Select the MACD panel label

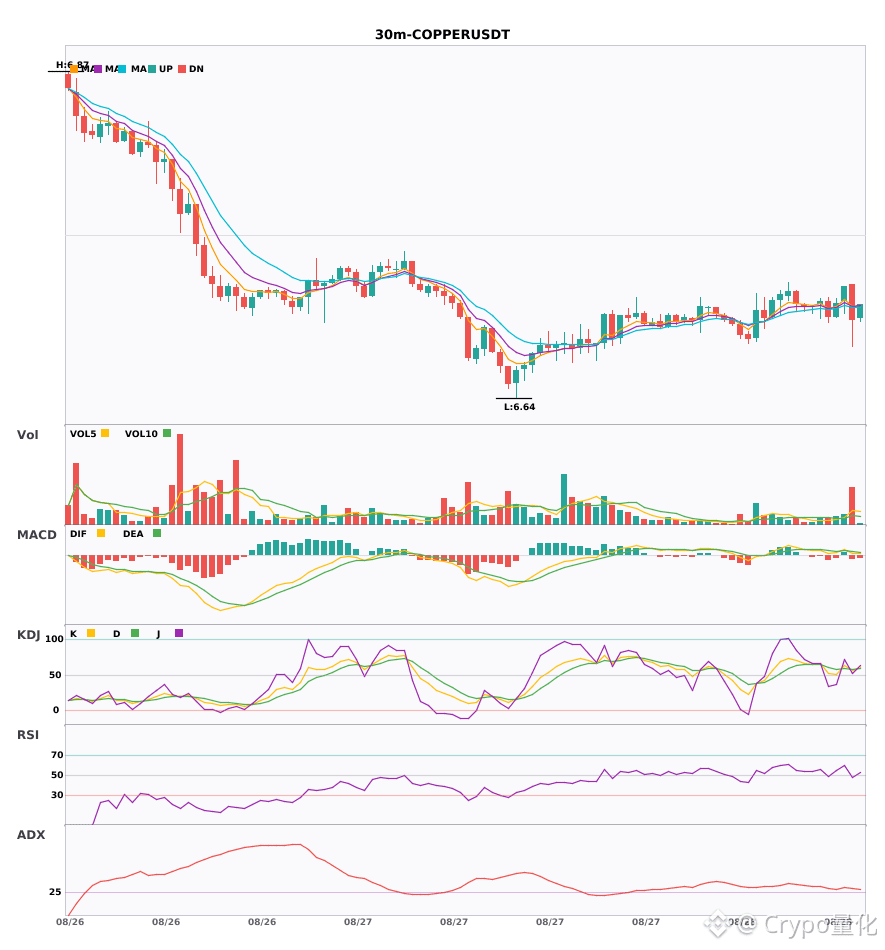36,535
